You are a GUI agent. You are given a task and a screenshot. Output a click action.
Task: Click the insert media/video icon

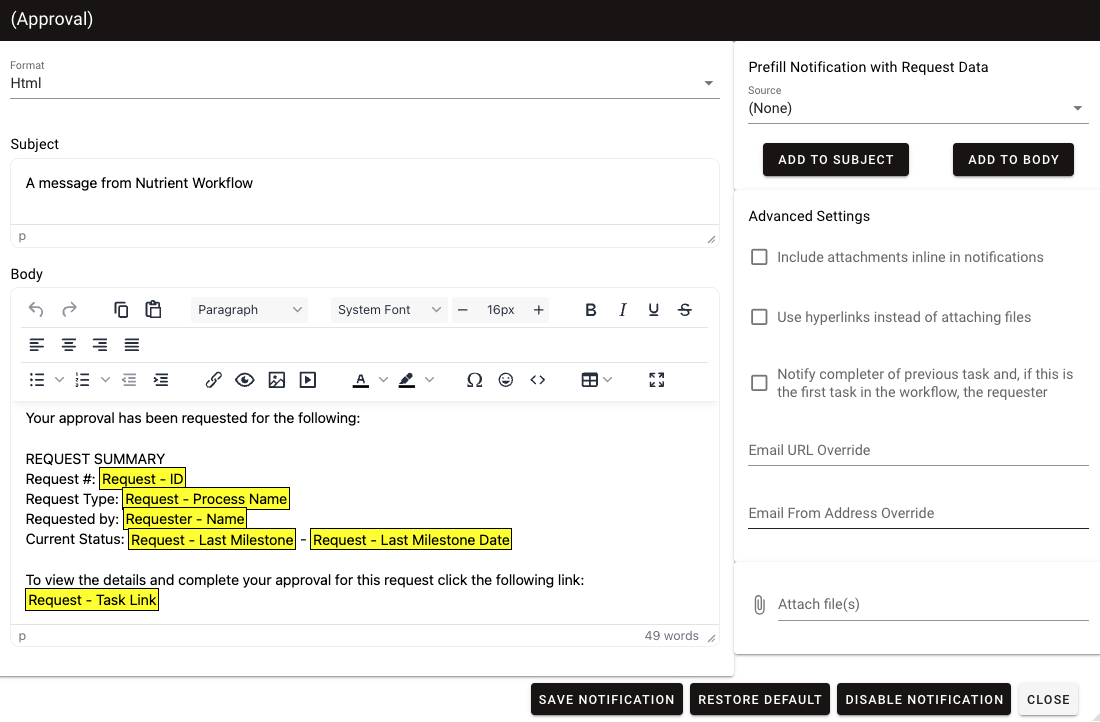point(308,380)
